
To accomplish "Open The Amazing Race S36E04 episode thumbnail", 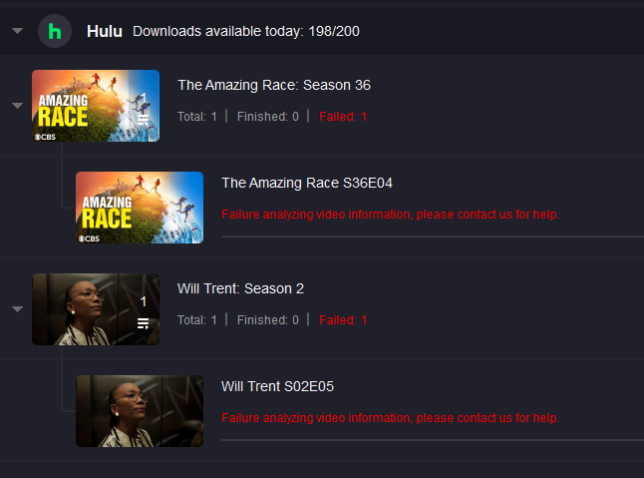I will coord(140,208).
